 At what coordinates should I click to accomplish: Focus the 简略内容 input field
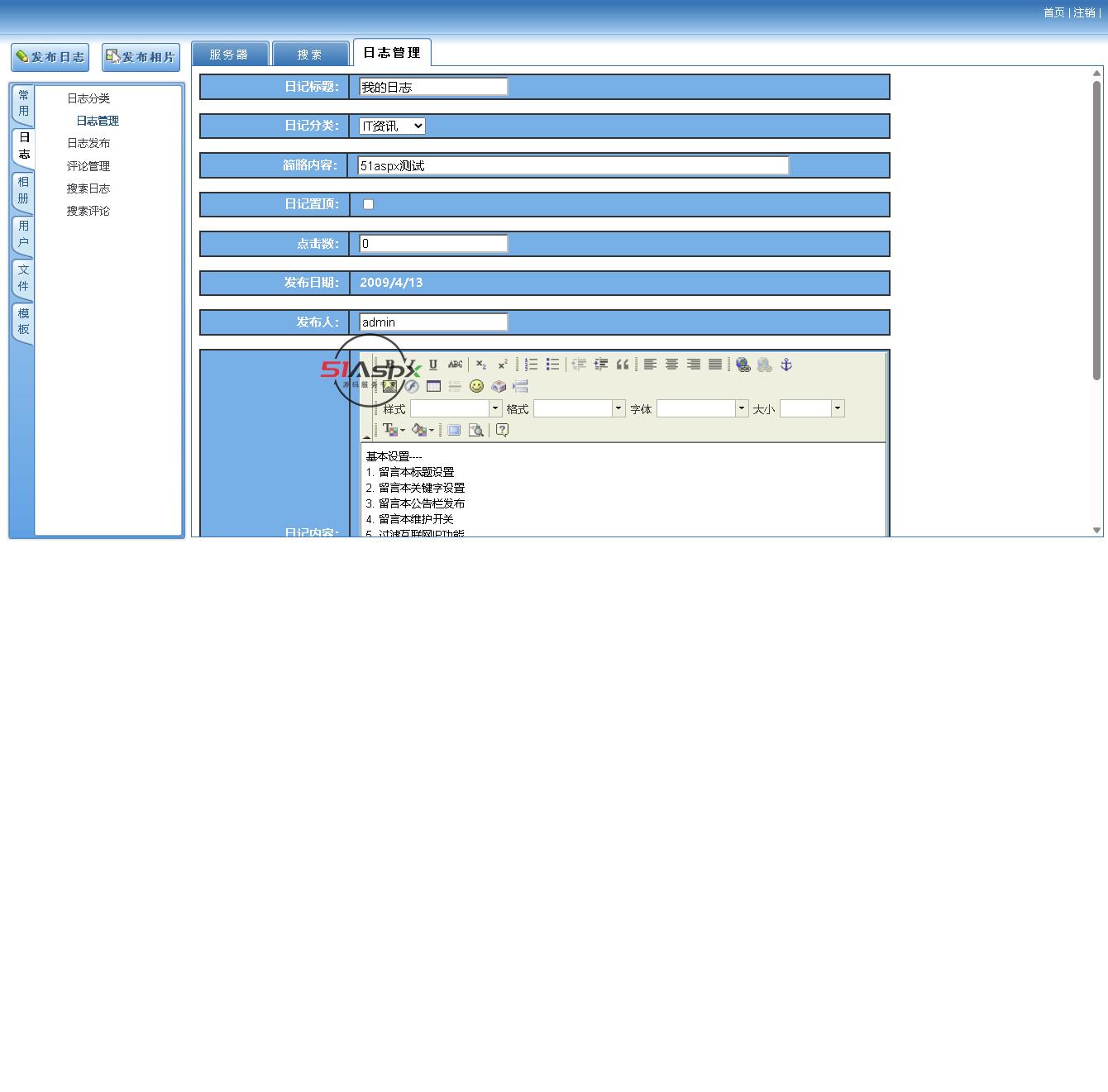(573, 165)
